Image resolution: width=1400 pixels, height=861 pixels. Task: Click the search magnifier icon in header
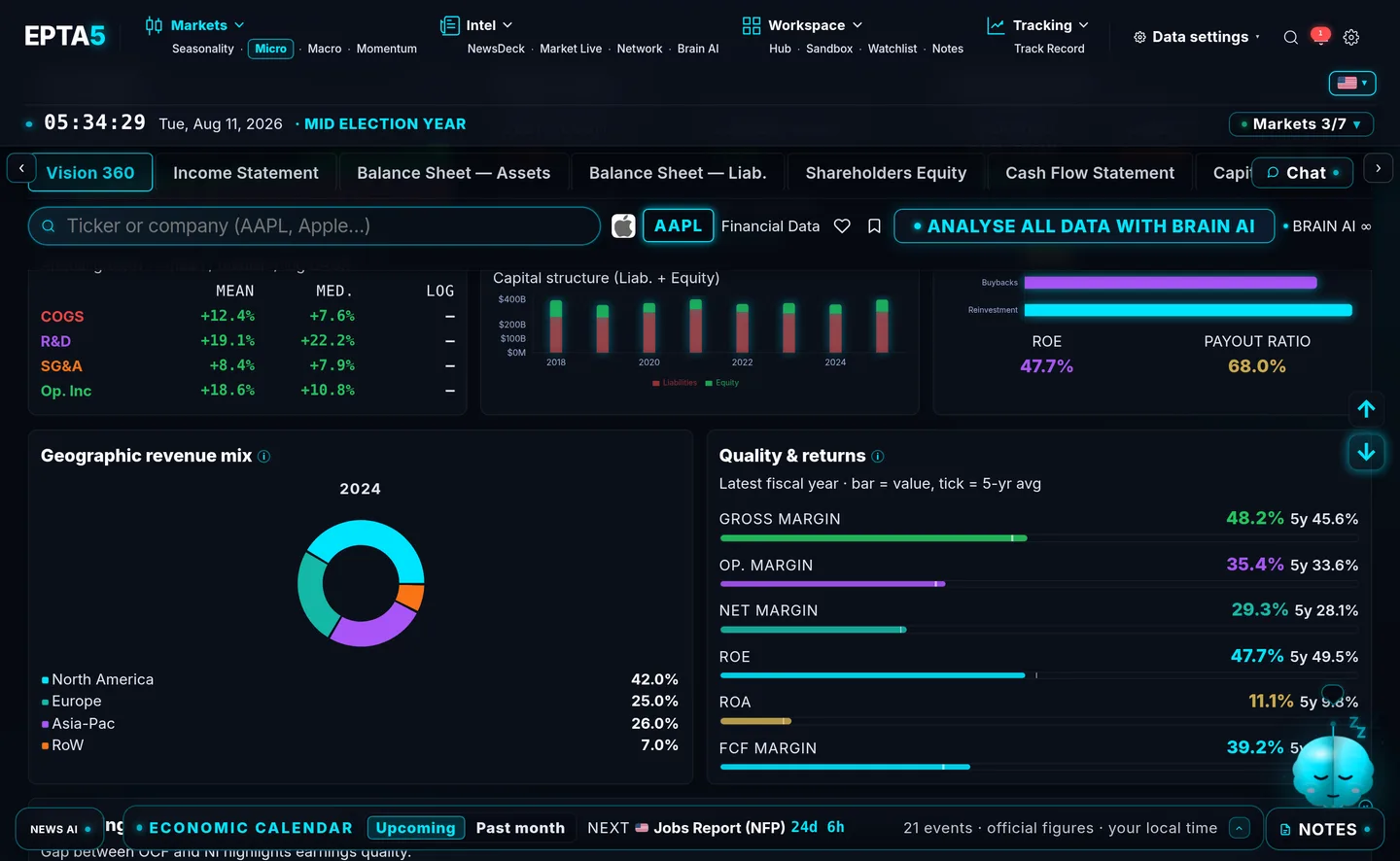pyautogui.click(x=1290, y=37)
